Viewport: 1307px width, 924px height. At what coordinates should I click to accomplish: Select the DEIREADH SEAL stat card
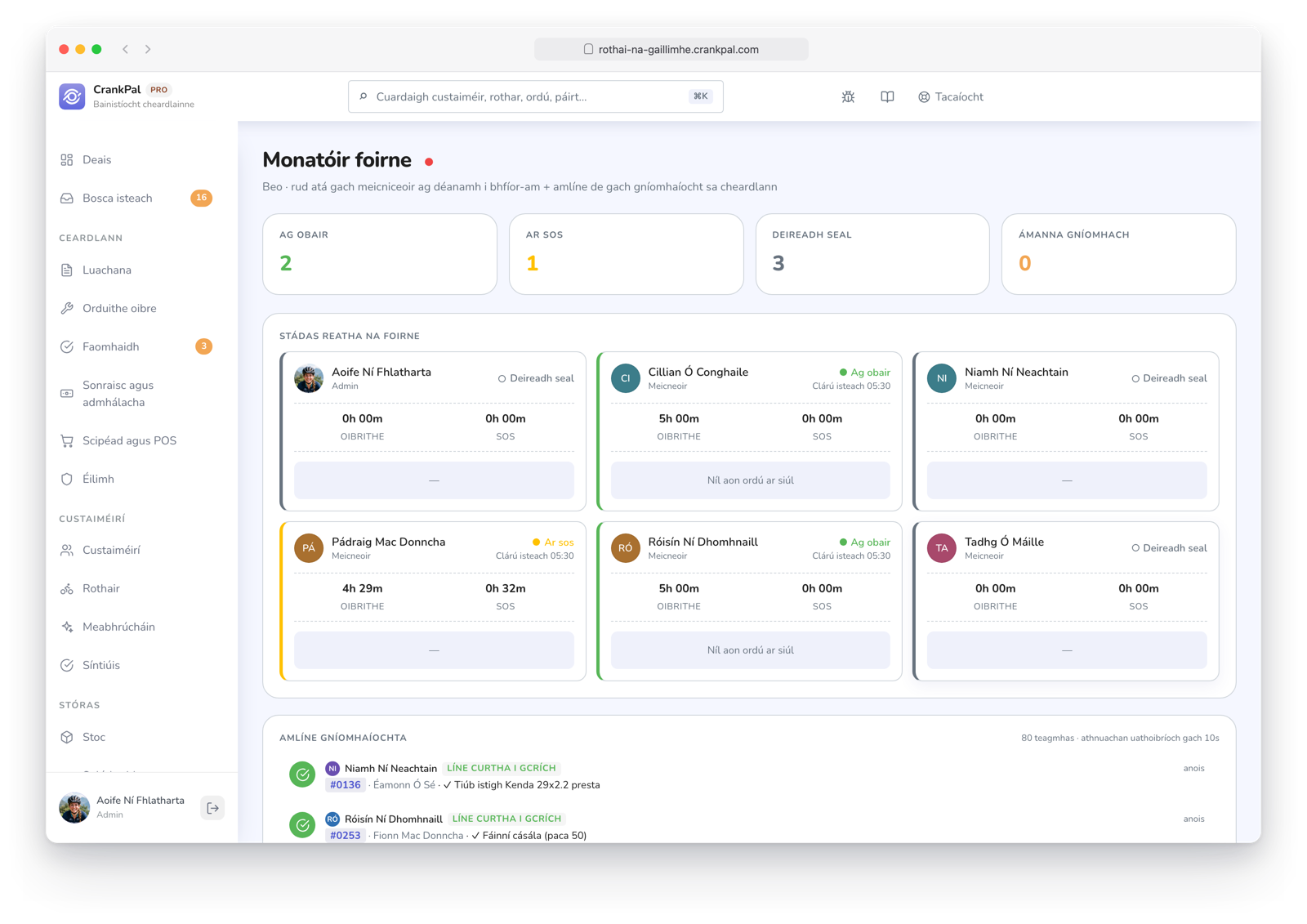pyautogui.click(x=872, y=254)
